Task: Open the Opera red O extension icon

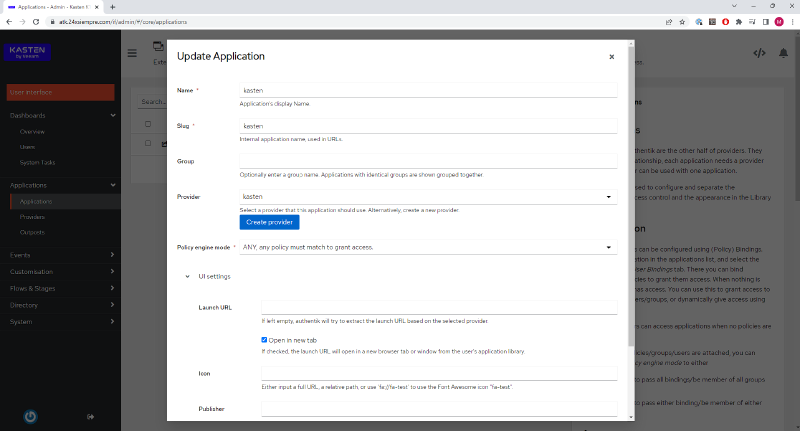Action: (726, 22)
